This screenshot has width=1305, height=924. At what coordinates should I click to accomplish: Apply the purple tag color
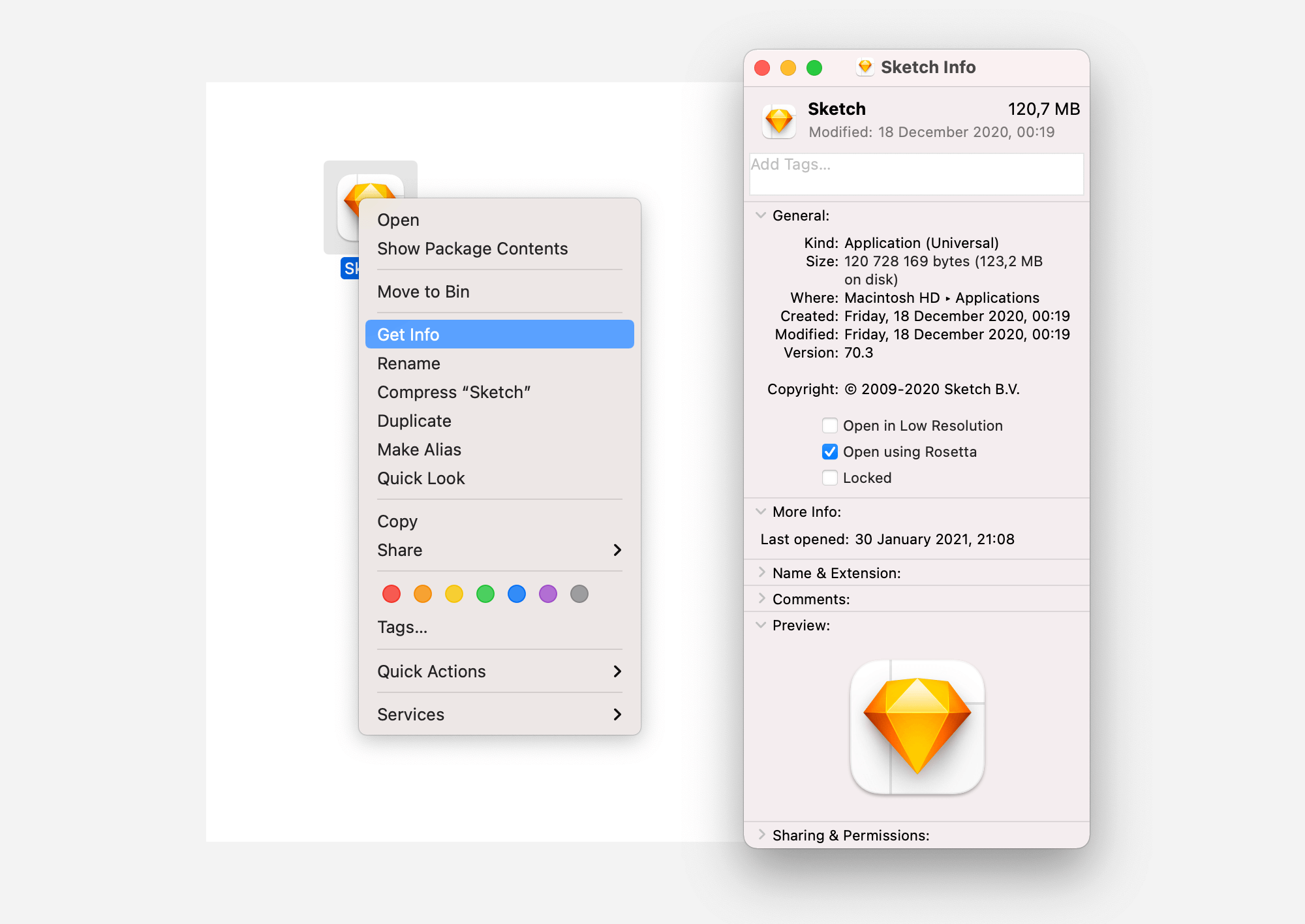548,594
